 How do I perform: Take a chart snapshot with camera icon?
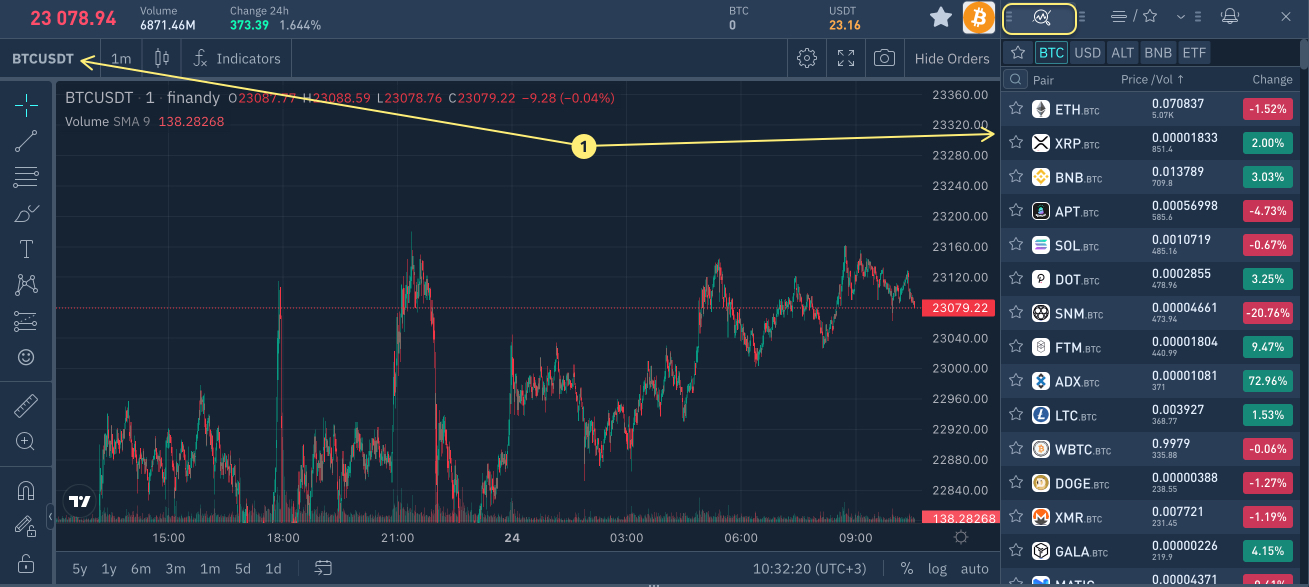(883, 58)
